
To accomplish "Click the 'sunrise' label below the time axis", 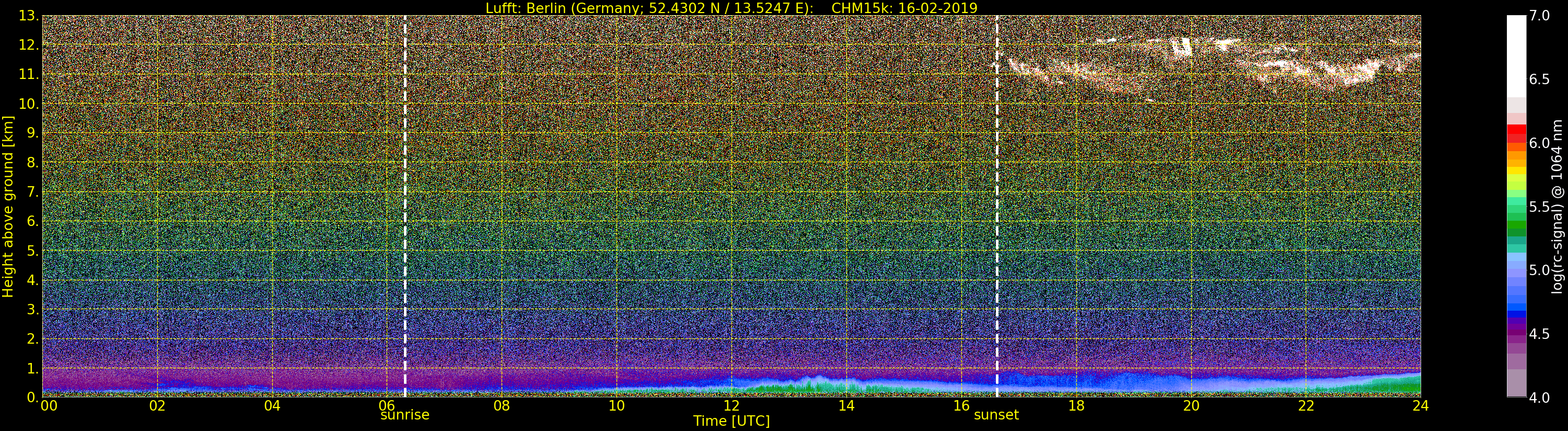I will point(405,415).
